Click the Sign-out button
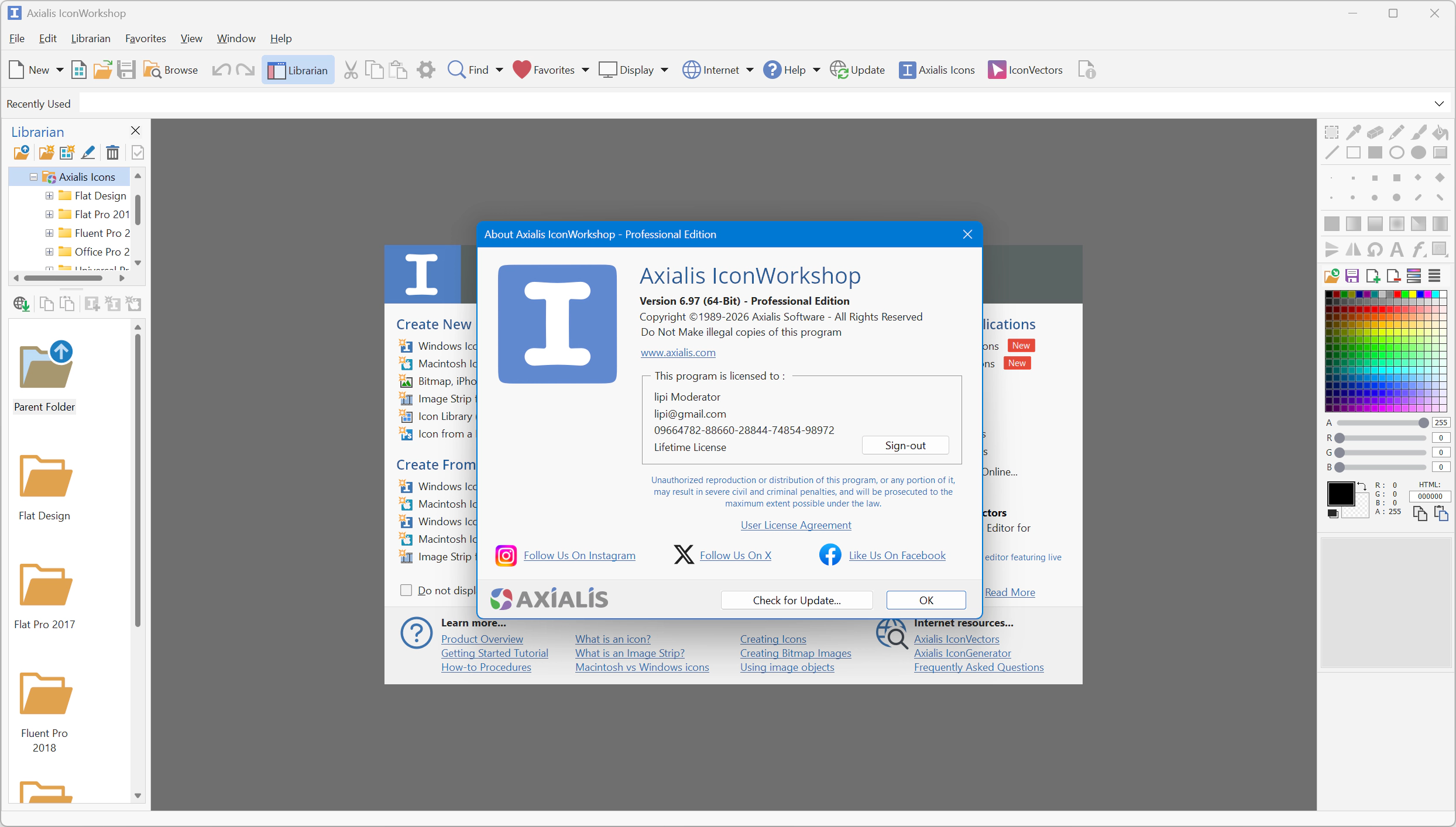 click(x=905, y=446)
